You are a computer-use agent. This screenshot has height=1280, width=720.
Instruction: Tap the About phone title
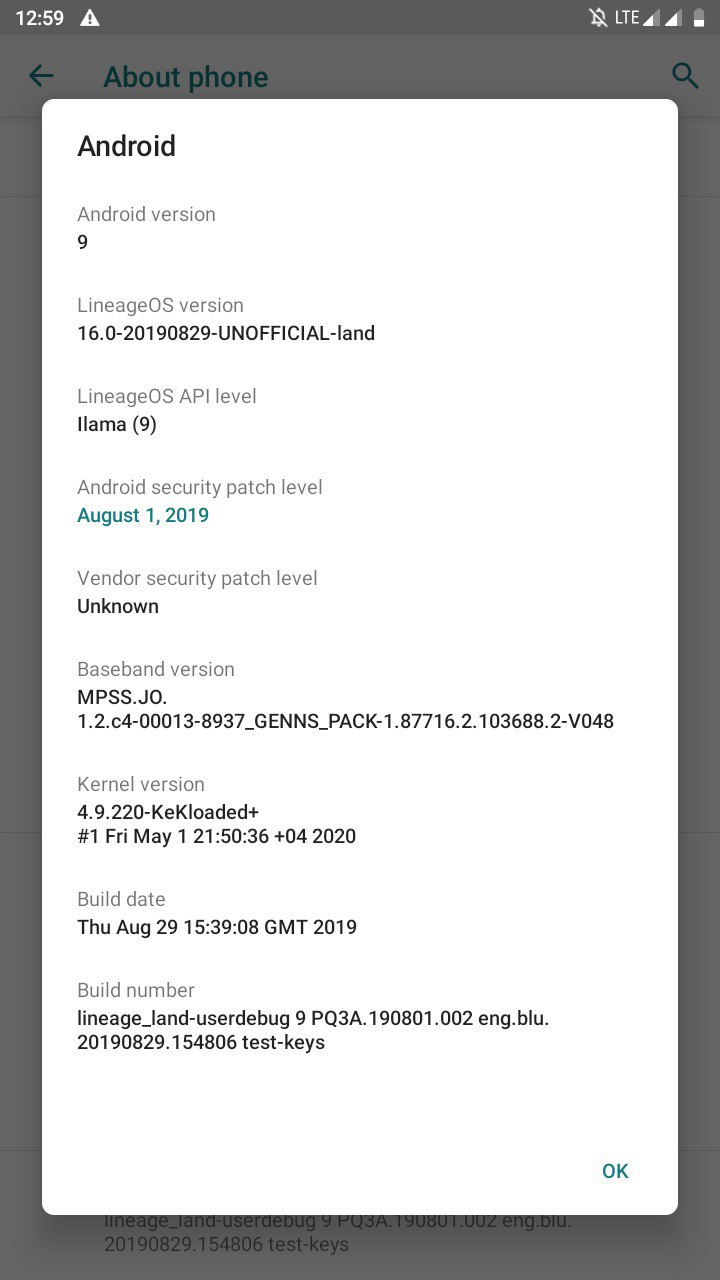pyautogui.click(x=186, y=77)
